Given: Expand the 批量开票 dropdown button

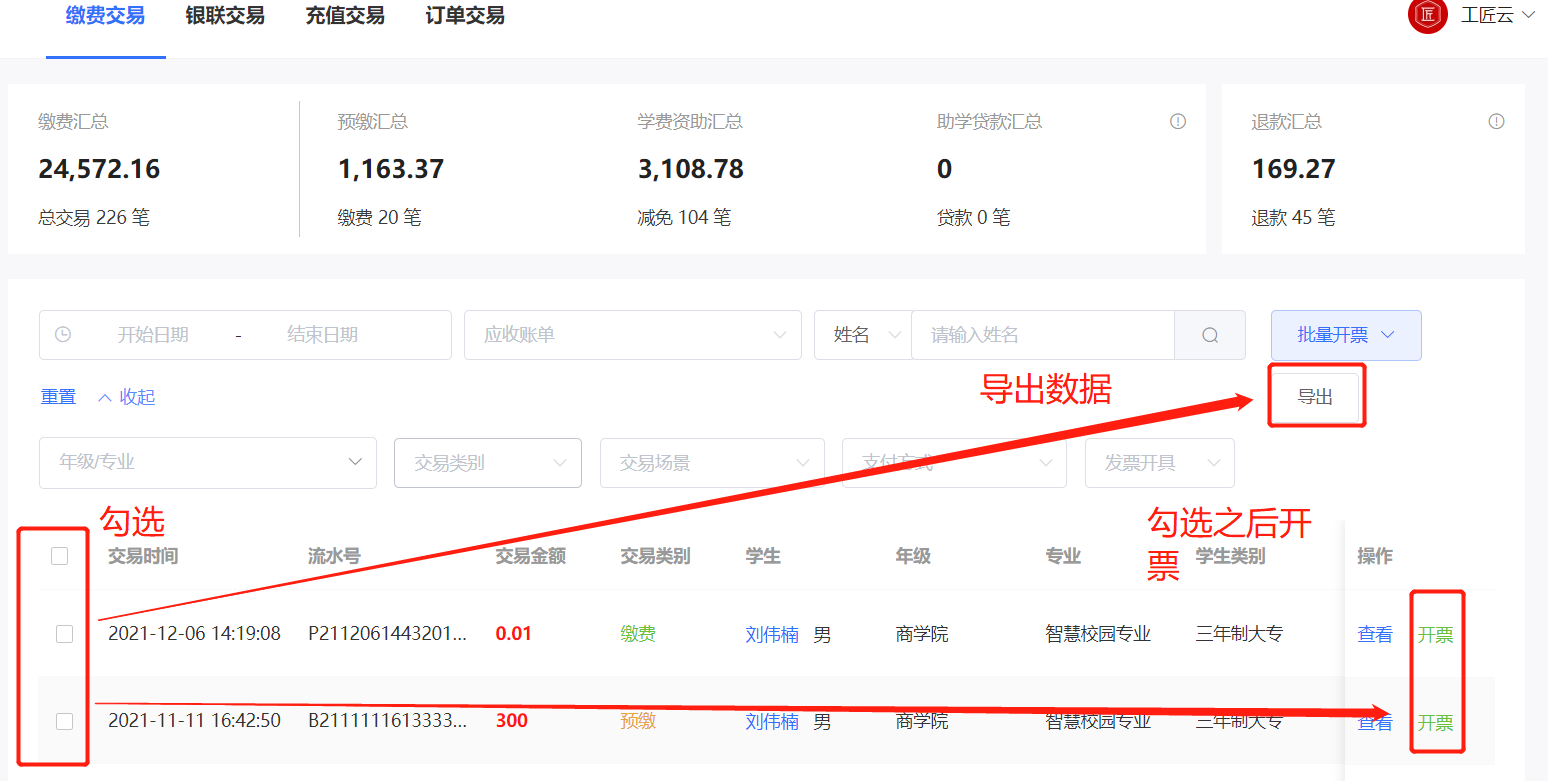Looking at the screenshot, I should (1346, 335).
